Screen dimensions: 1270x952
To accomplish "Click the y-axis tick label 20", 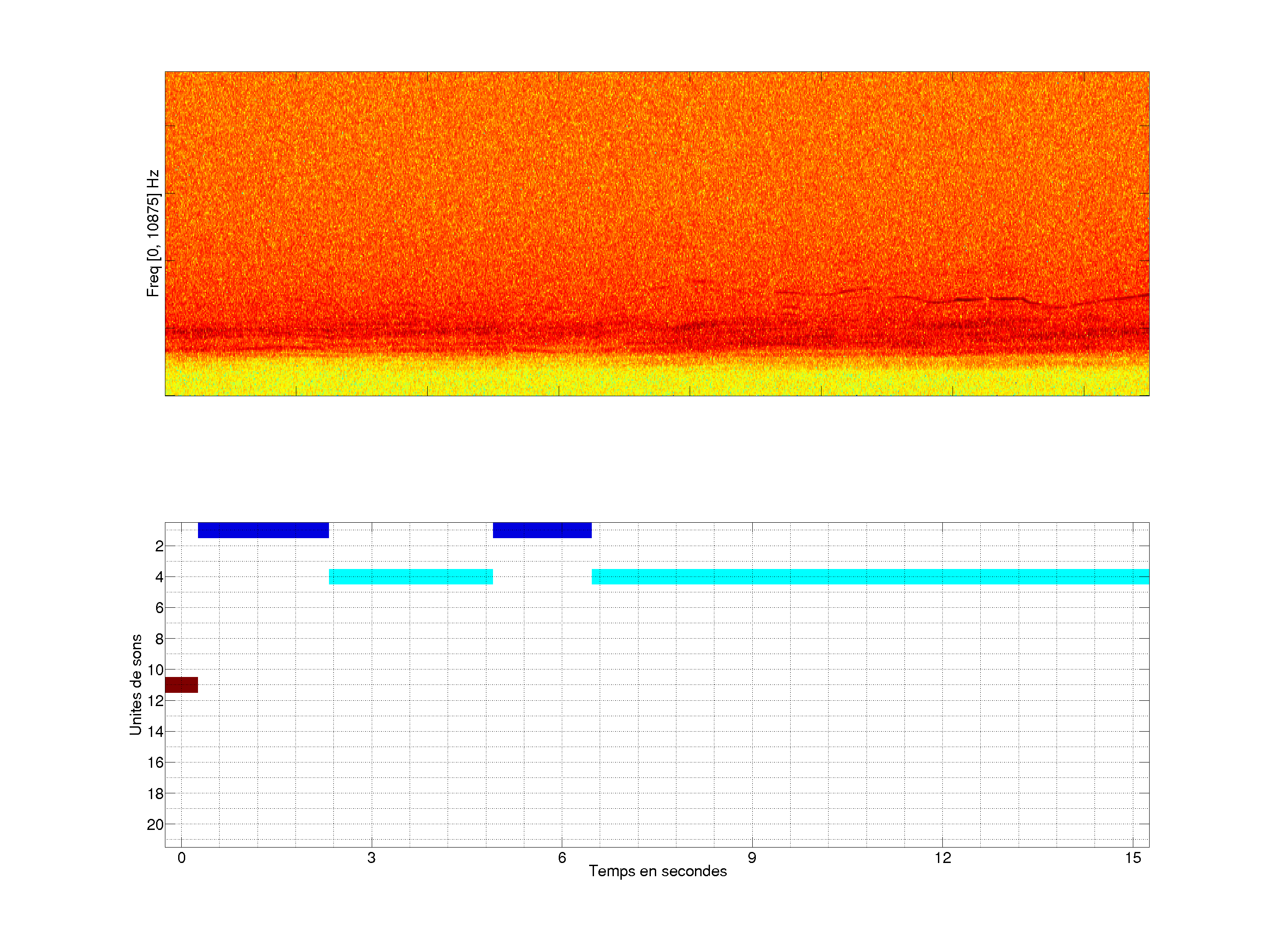I will 155,825.
